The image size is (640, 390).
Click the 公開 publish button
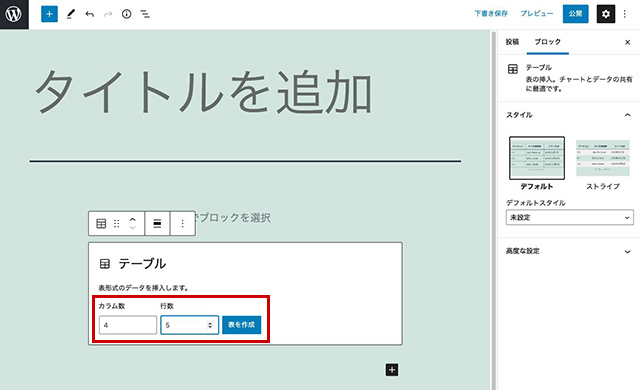click(x=576, y=14)
